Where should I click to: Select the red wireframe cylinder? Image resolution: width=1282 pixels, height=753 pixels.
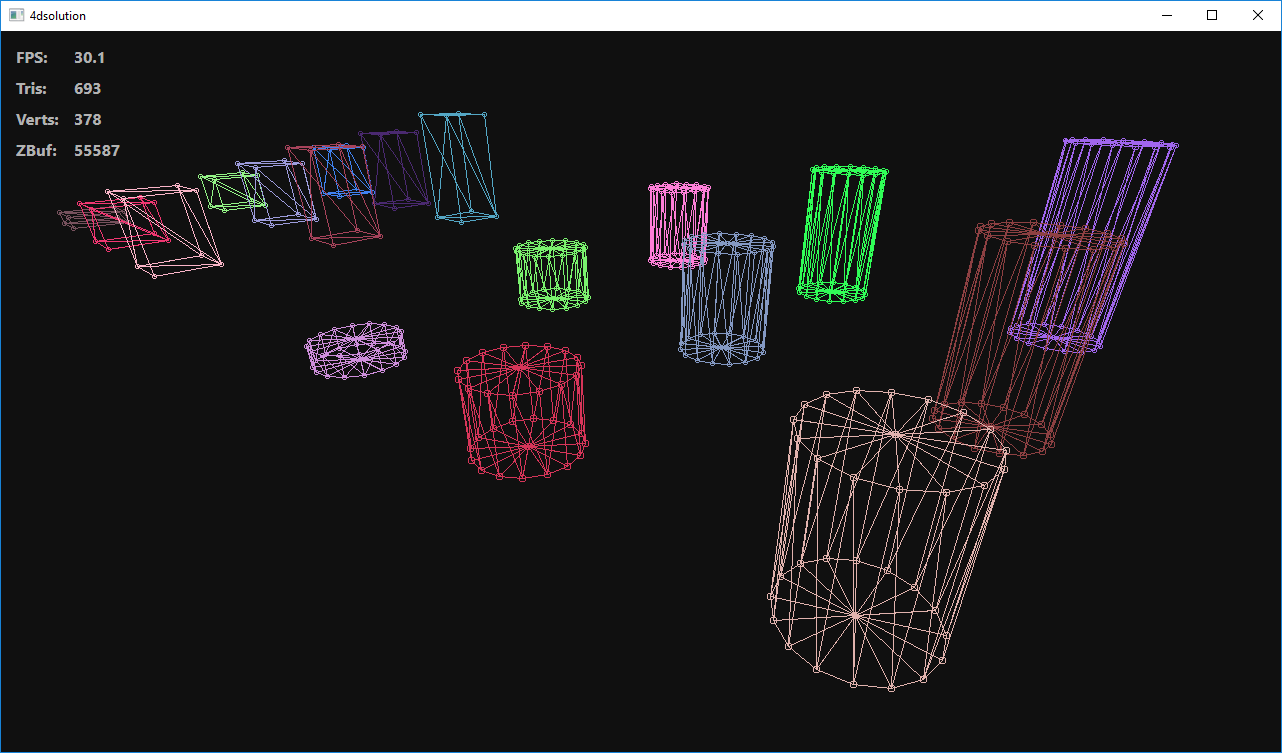[521, 410]
